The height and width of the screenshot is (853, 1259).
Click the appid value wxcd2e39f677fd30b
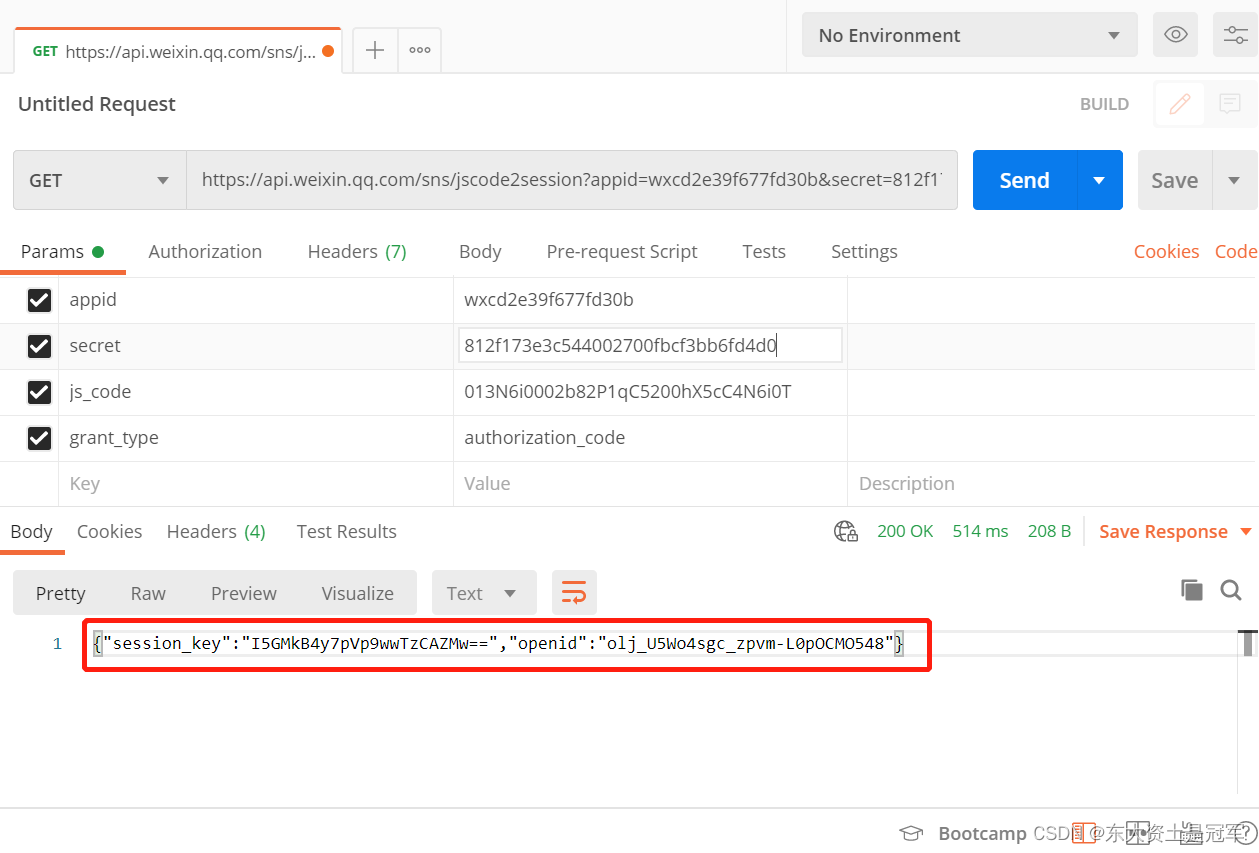549,300
